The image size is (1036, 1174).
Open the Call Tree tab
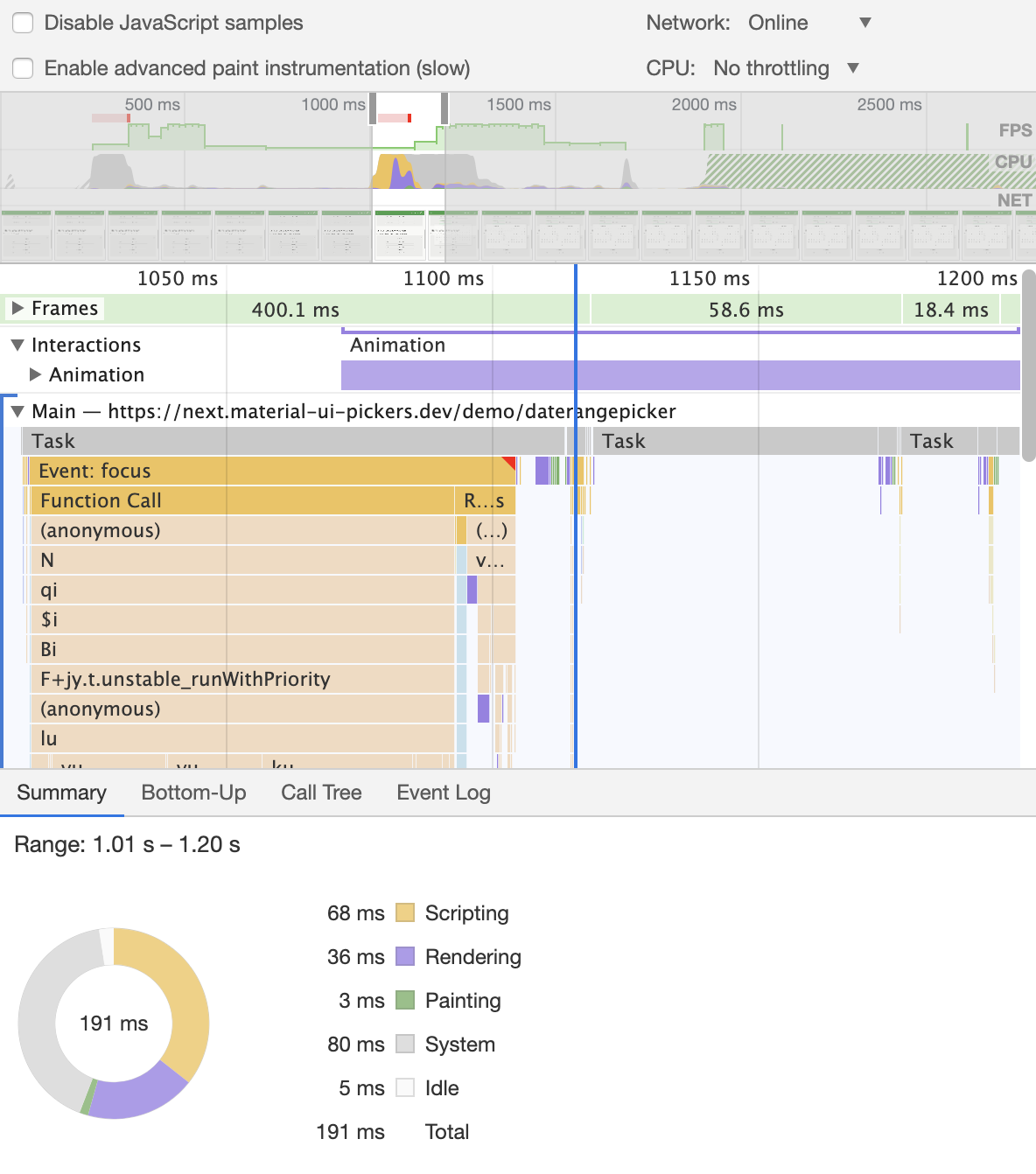tap(321, 793)
